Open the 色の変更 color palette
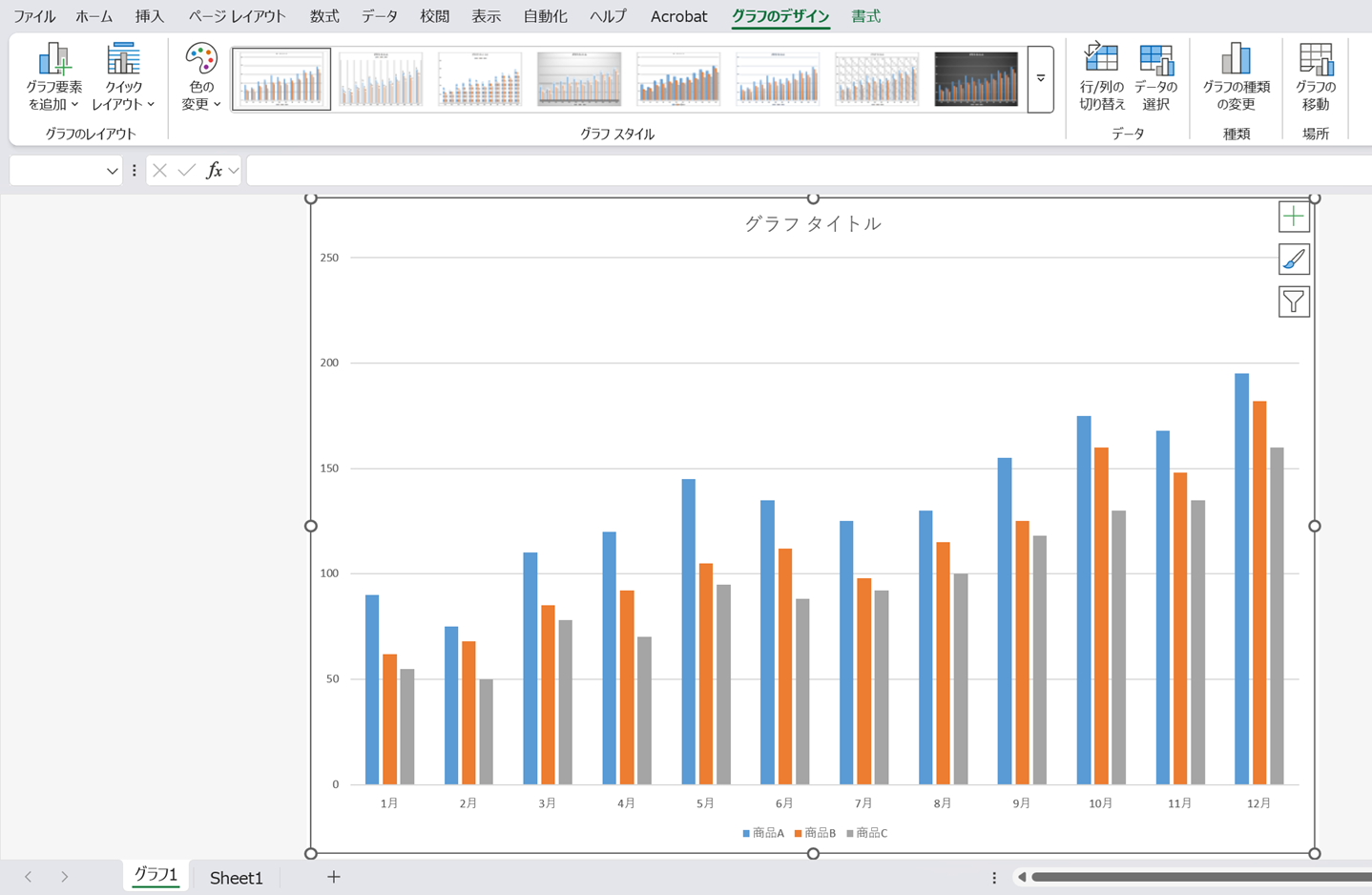 (x=201, y=77)
